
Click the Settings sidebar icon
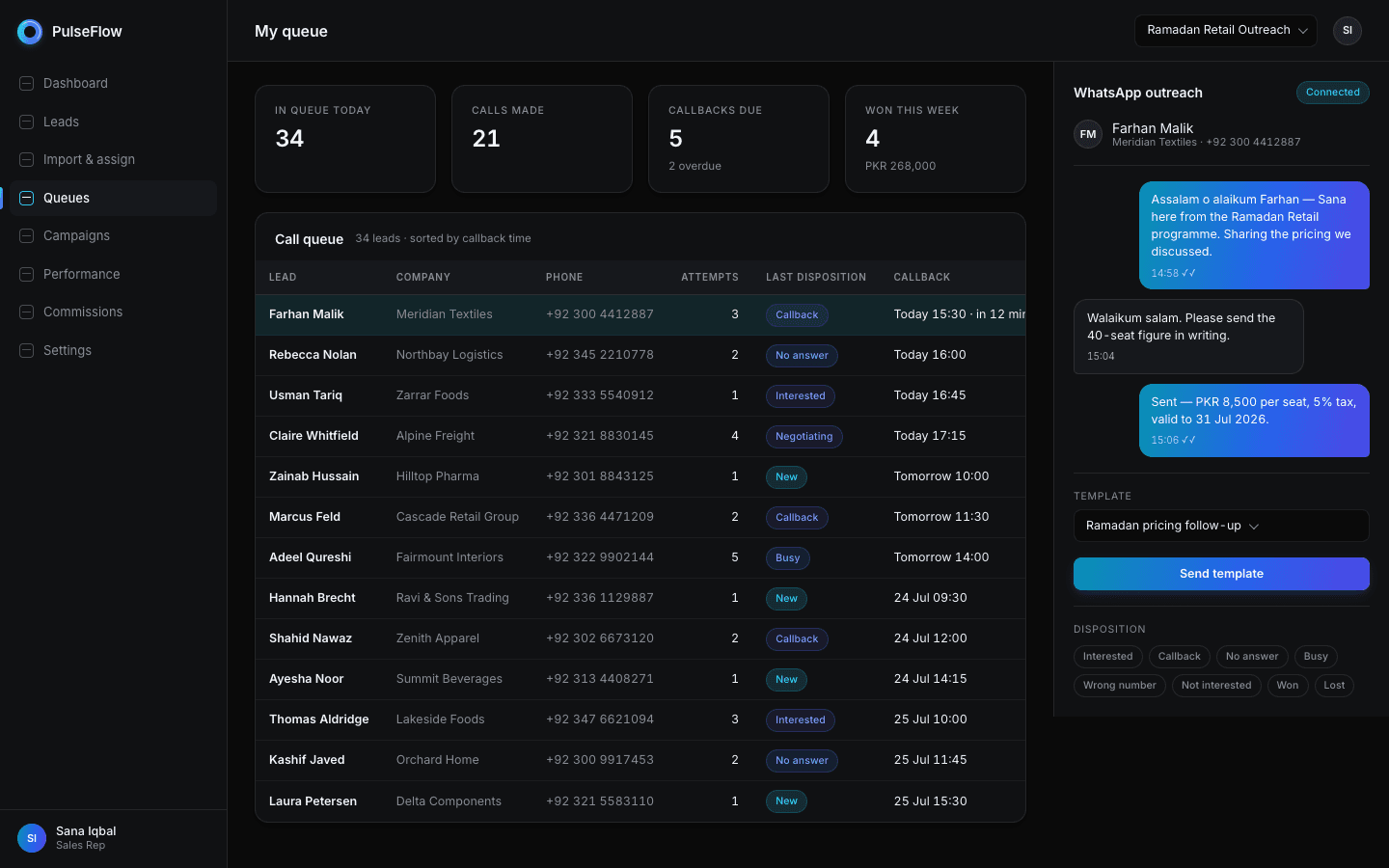(x=27, y=350)
